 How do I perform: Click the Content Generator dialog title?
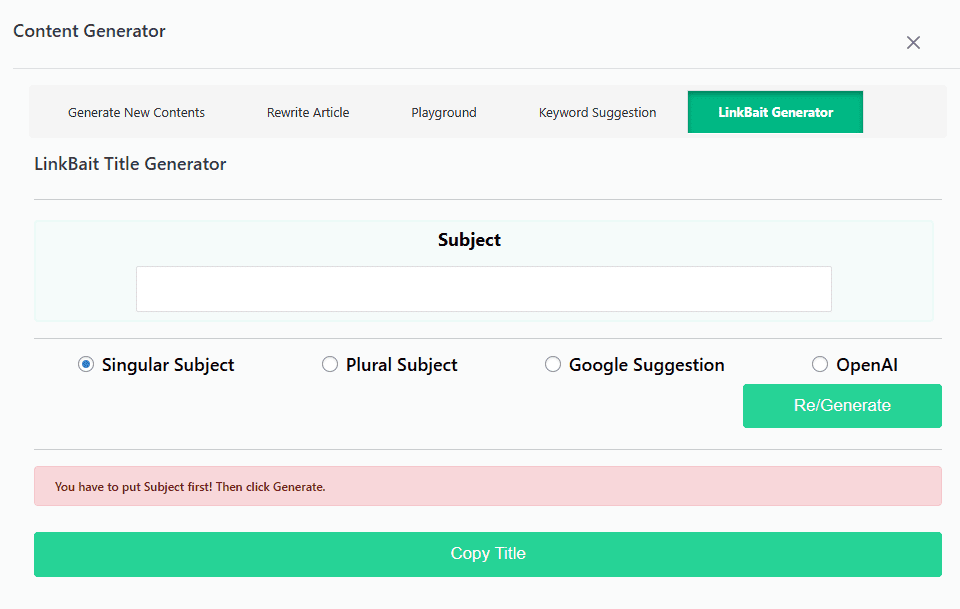pos(89,31)
